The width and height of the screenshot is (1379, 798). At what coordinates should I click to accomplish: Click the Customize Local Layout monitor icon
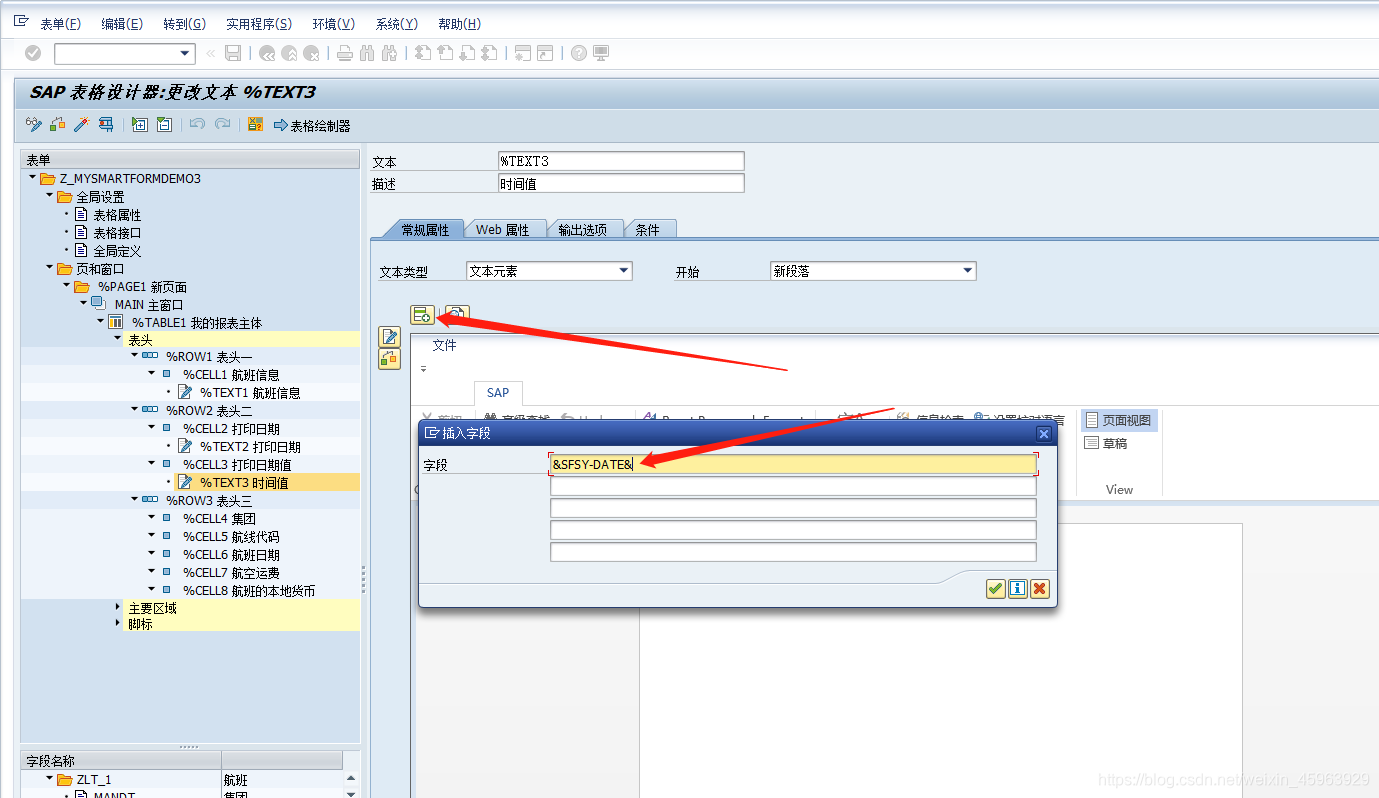tap(601, 54)
